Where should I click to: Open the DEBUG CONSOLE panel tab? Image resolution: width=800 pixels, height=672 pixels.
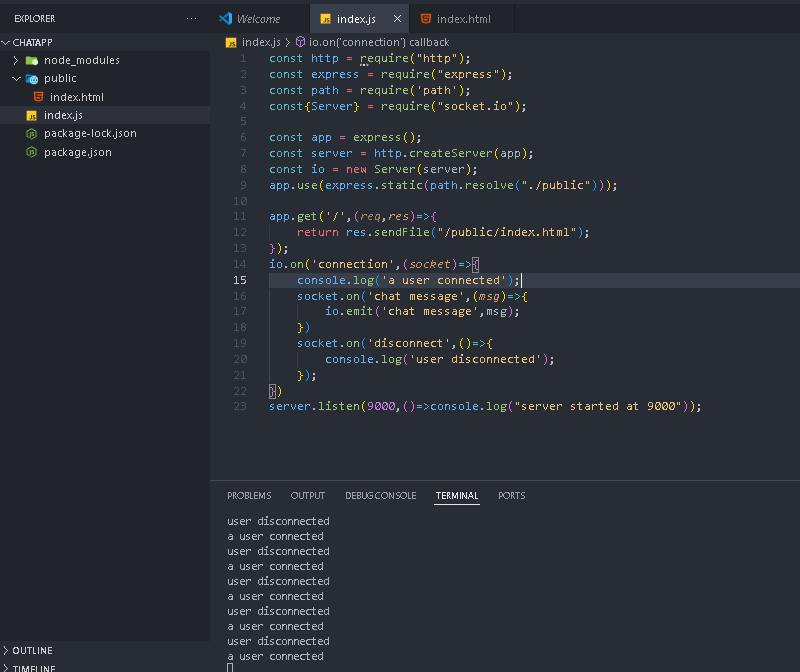coord(381,495)
